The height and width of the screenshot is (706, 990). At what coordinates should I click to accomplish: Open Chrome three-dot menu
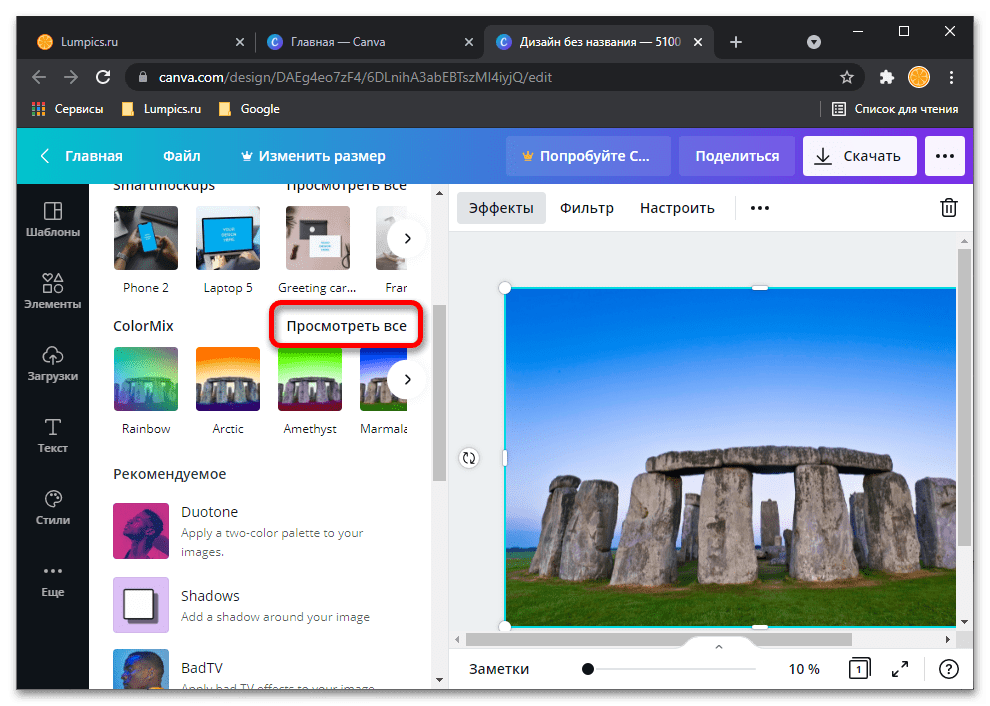coord(951,77)
